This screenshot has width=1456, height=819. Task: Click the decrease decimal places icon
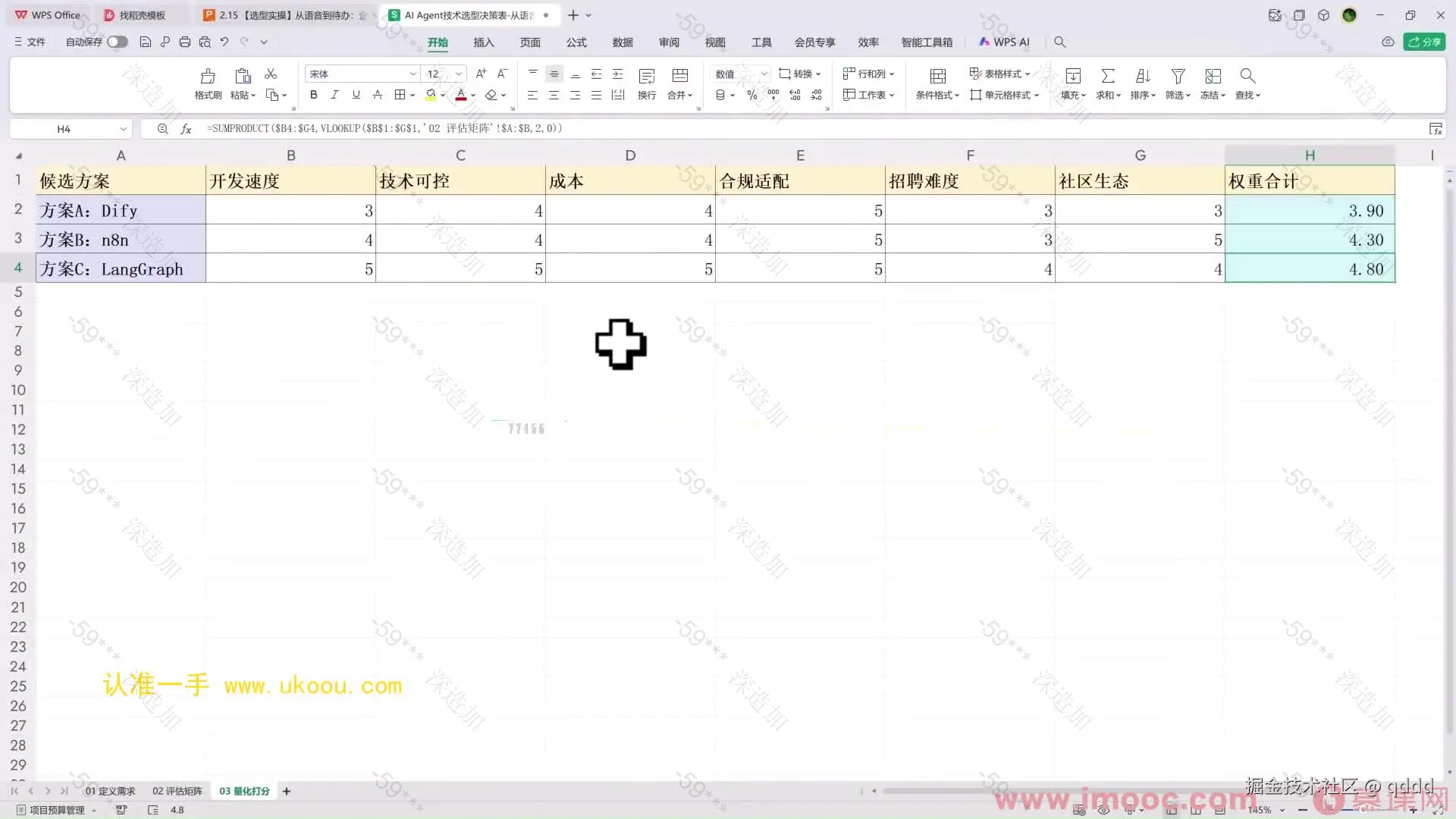[x=816, y=95]
